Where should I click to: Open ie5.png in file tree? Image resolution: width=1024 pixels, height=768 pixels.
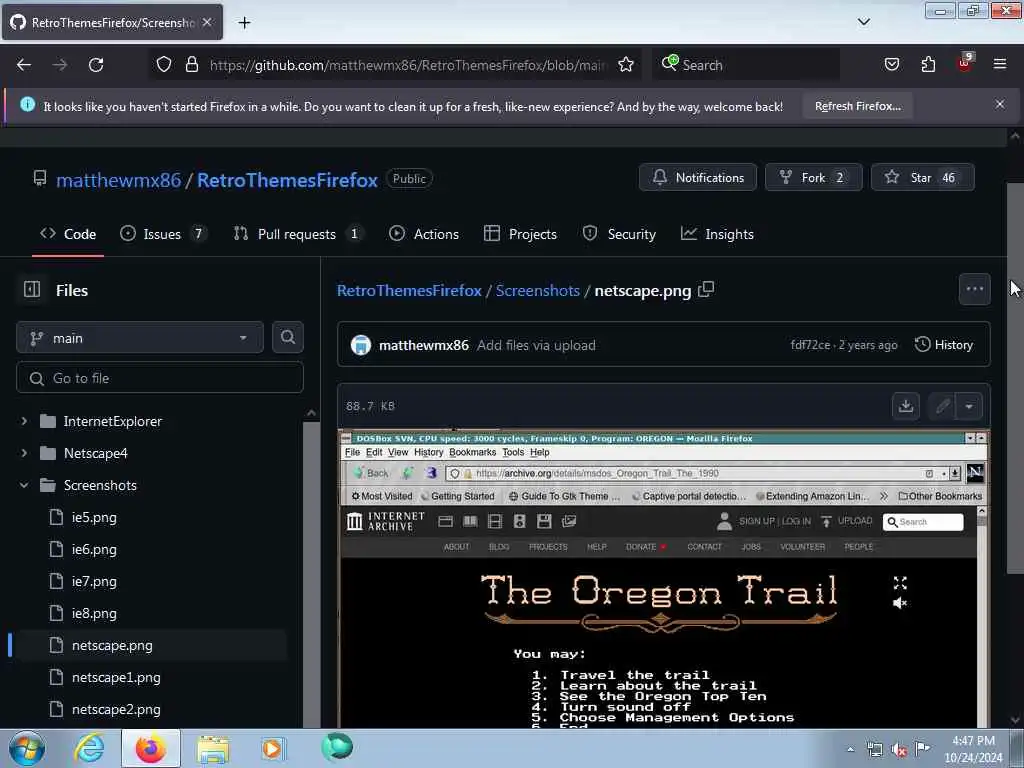tap(95, 517)
